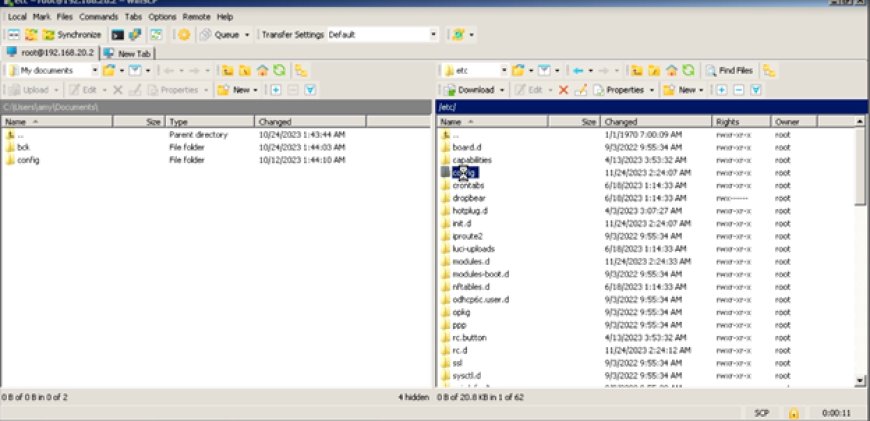Select the crontabs folder
Screen dimensions: 870x421
pos(468,185)
